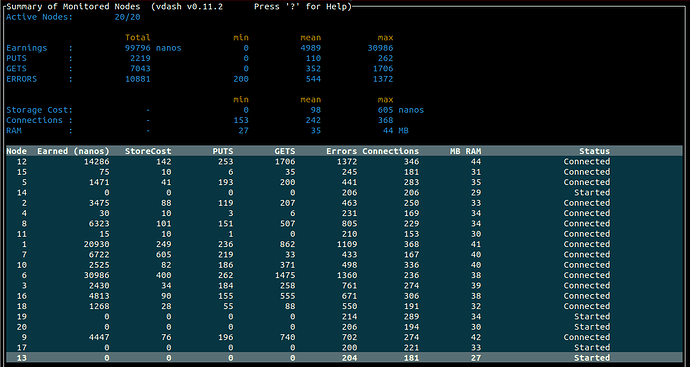Click the active nodes count 20/20
This screenshot has width=690, height=367.
(127, 17)
